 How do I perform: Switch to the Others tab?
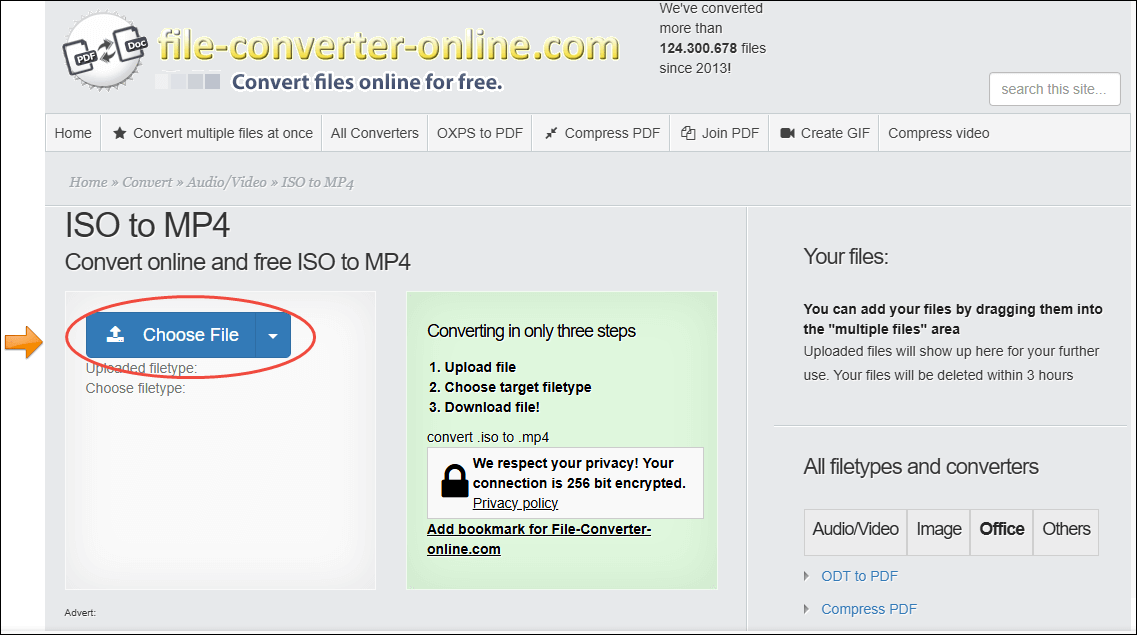point(1066,532)
